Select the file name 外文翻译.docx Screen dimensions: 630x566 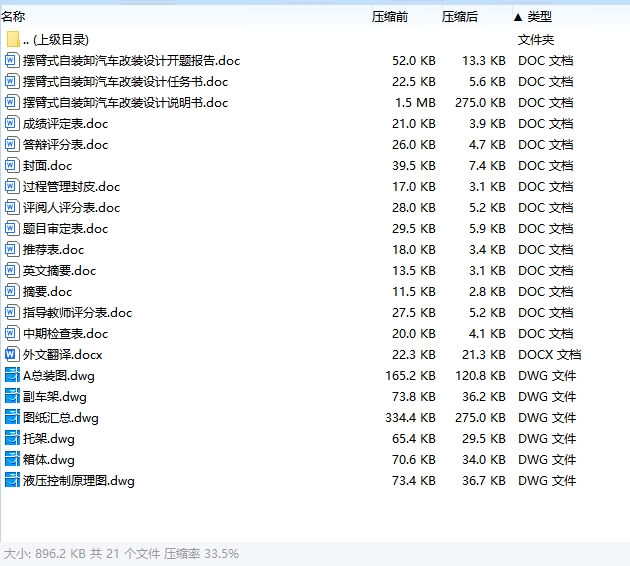pos(63,355)
